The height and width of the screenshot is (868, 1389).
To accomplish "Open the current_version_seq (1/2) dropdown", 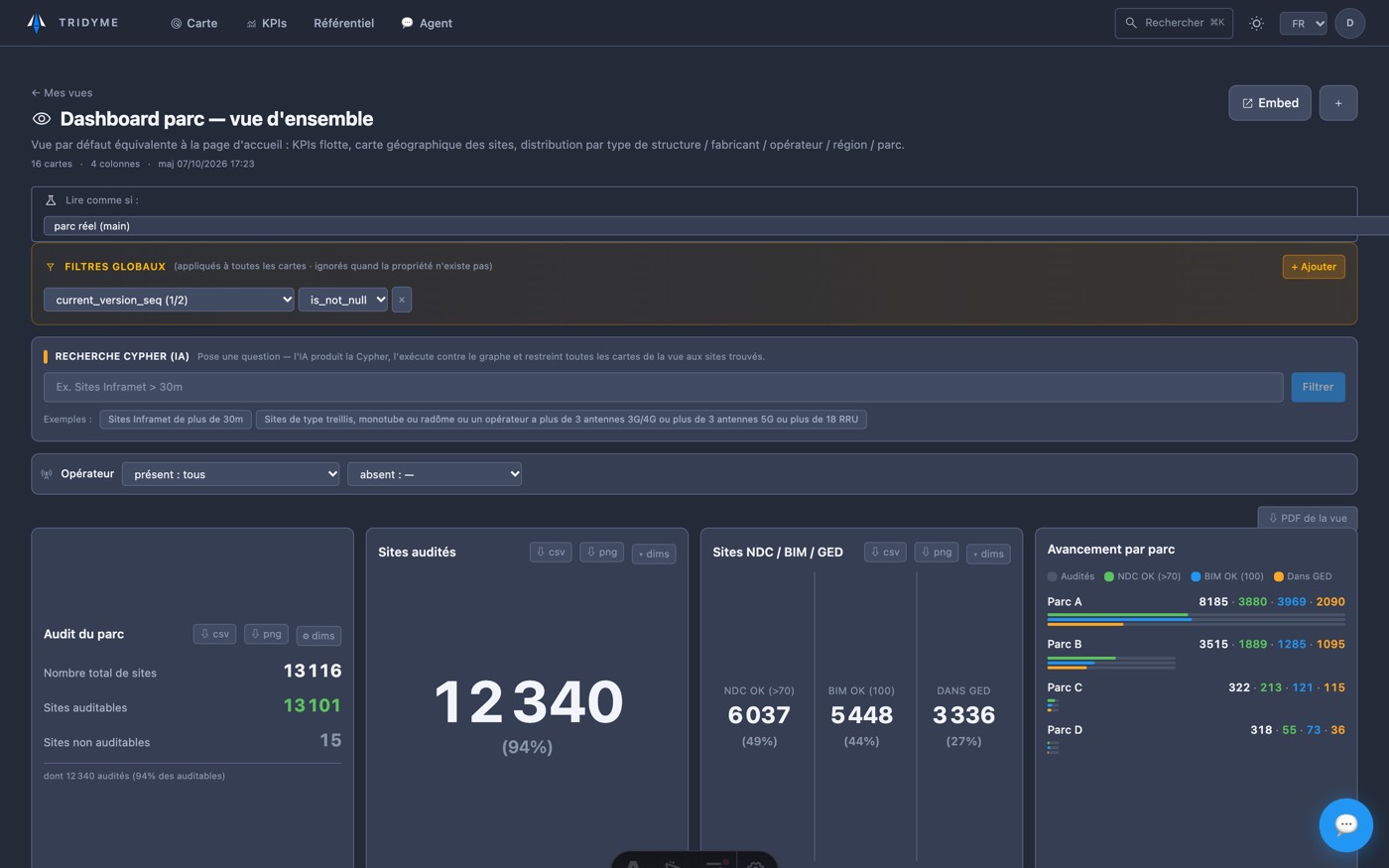I will [x=169, y=300].
